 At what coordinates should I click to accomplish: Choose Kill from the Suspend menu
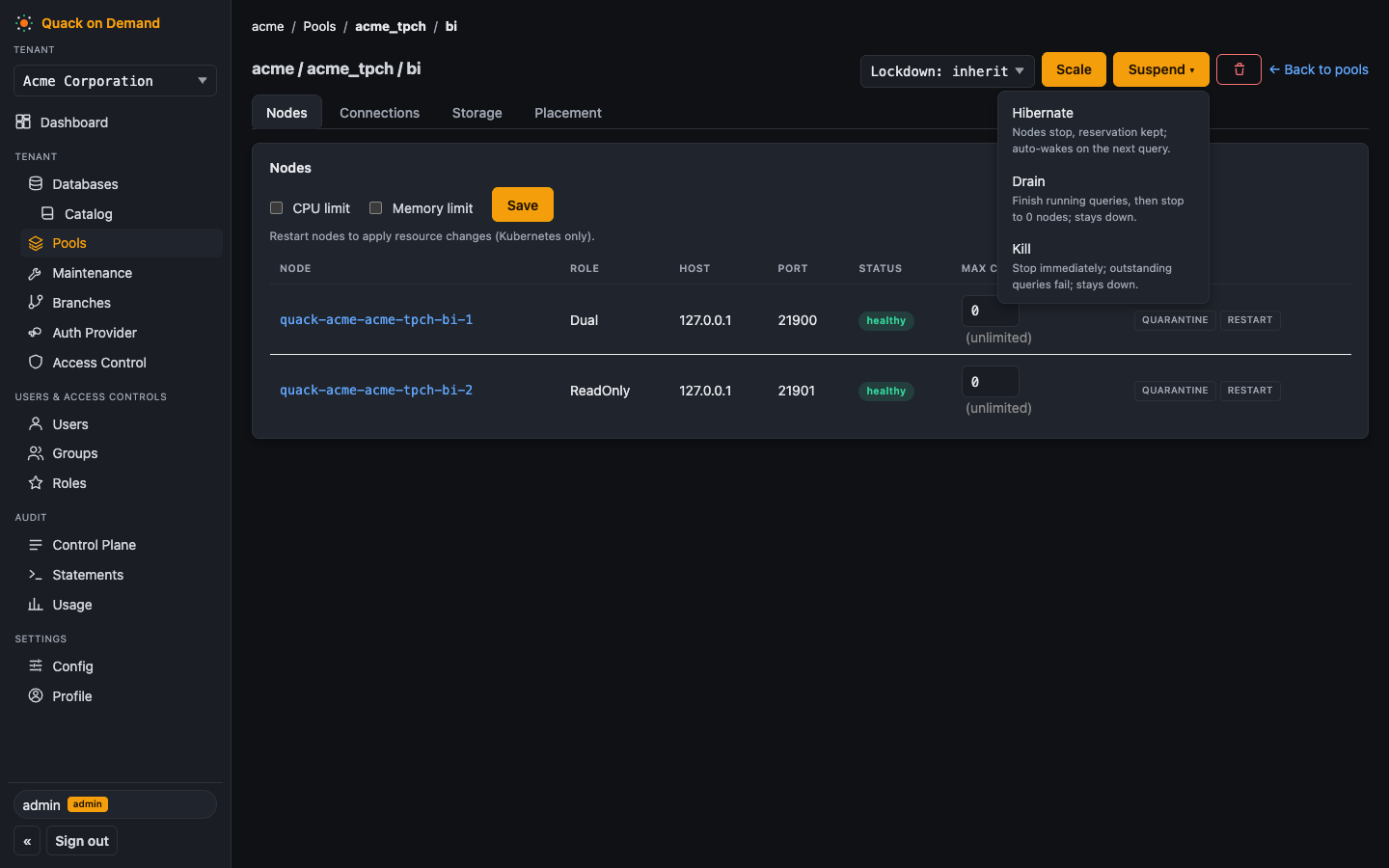[1103, 265]
